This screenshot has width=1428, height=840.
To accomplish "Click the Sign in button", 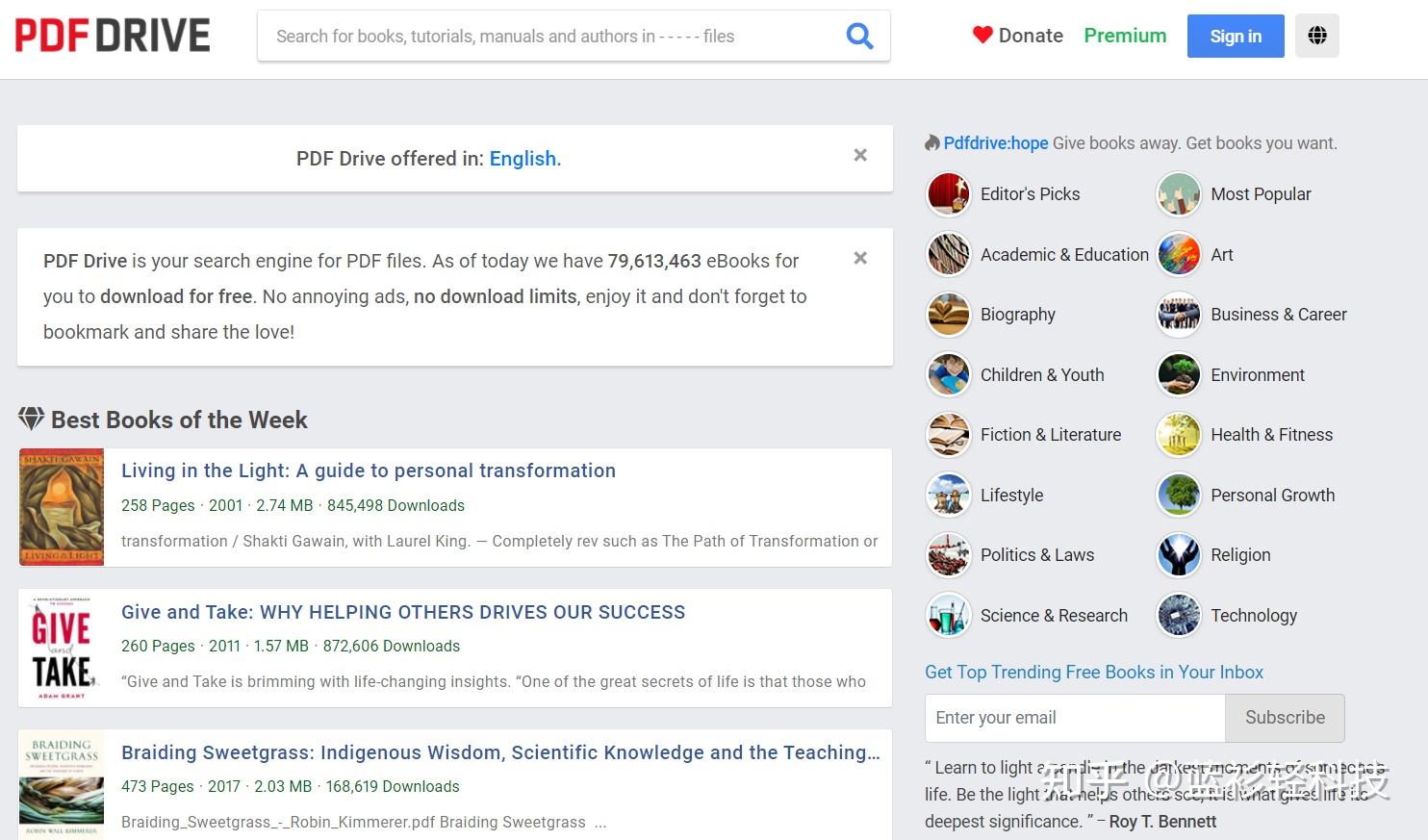I will click(1236, 36).
